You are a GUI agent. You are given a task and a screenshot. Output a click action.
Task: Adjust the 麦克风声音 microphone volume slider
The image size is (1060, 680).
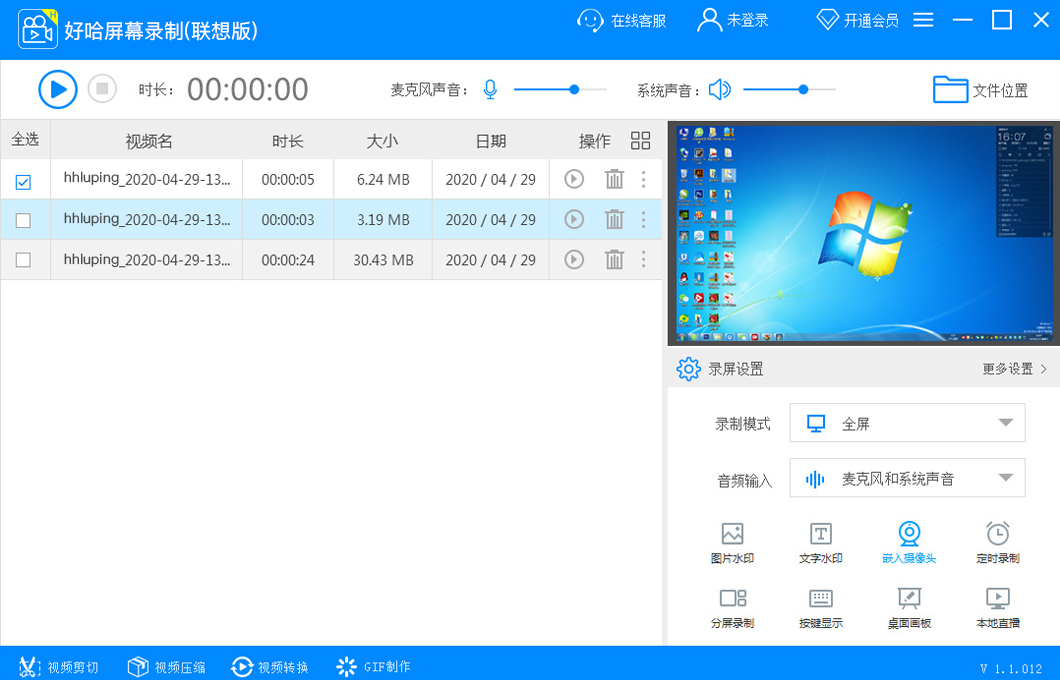pyautogui.click(x=573, y=89)
